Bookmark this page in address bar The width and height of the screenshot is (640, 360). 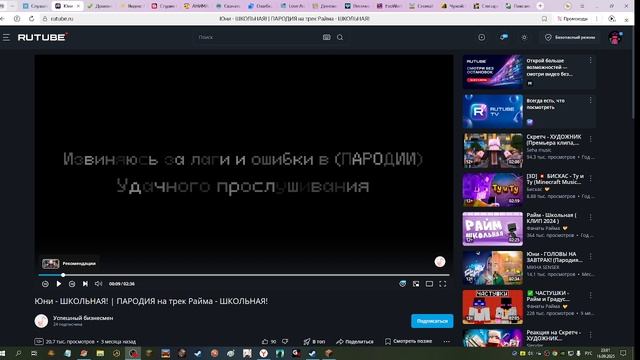coord(544,19)
